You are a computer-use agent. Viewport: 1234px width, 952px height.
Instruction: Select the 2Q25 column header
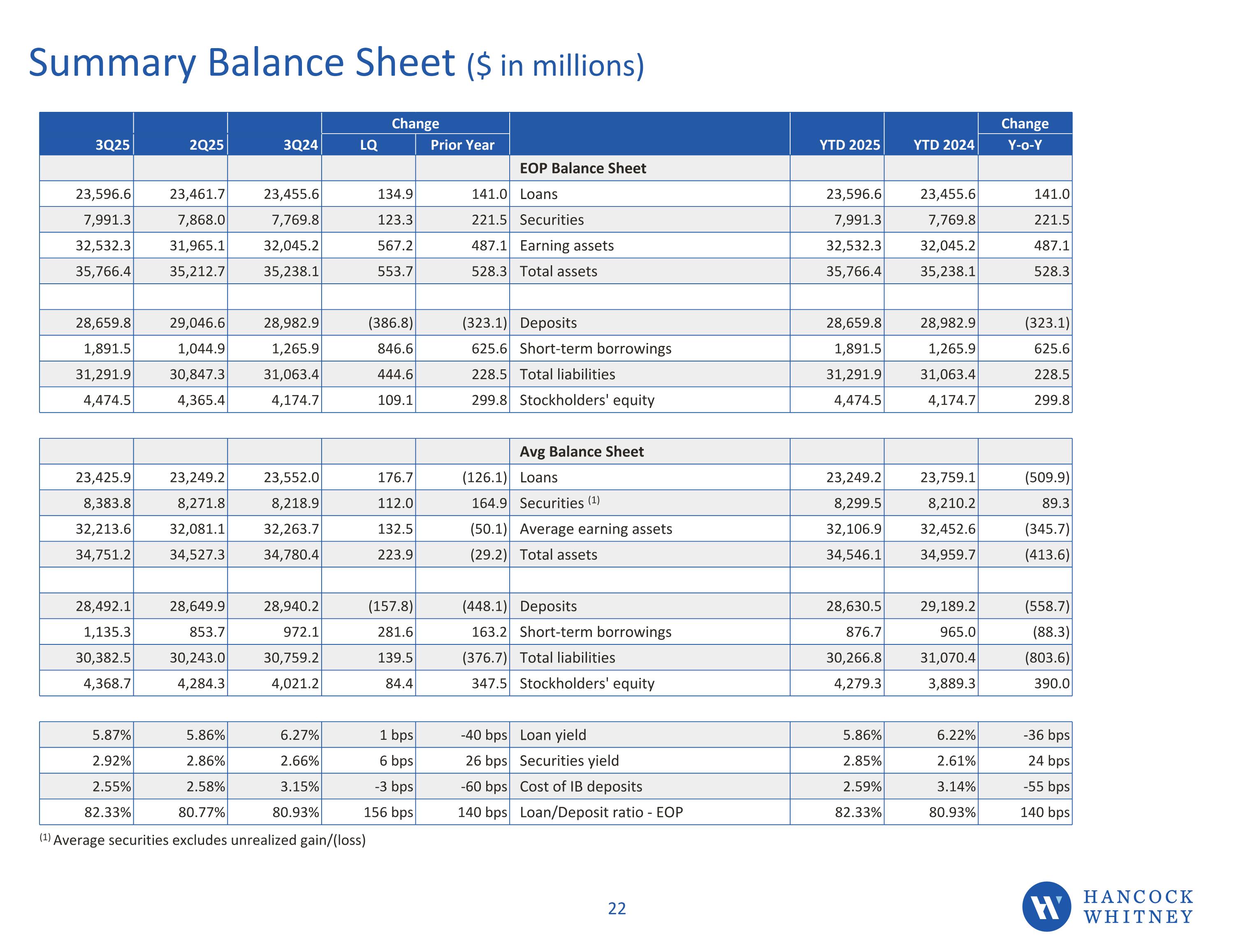(x=206, y=145)
